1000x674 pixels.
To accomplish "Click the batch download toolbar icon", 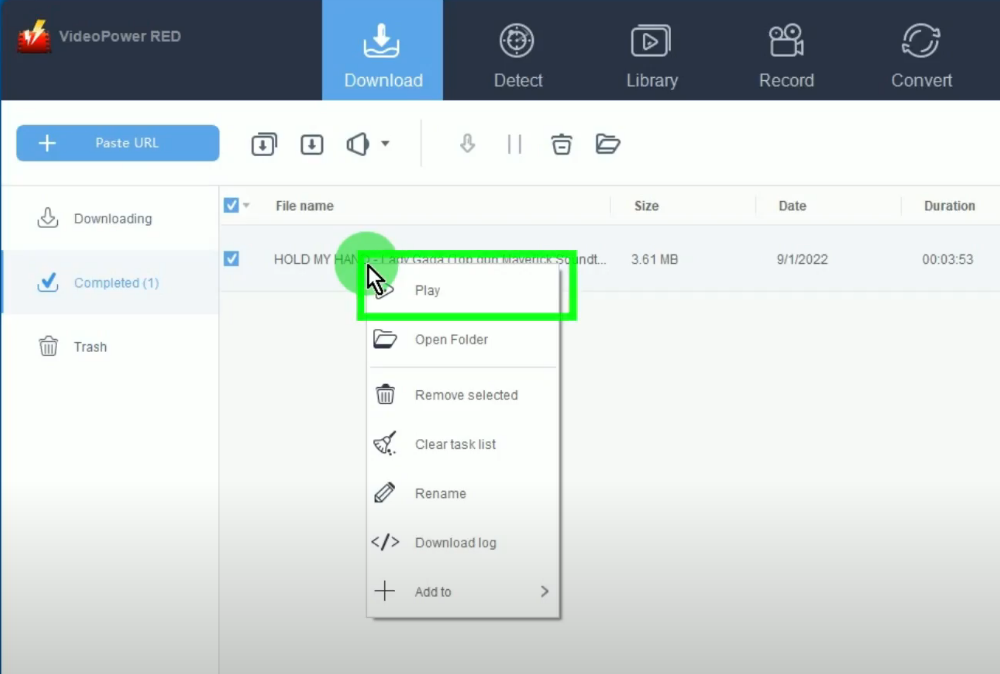I will click(263, 144).
